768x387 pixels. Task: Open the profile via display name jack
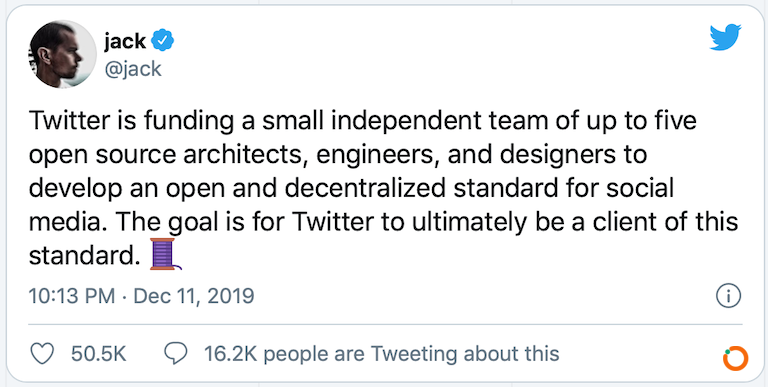(x=124, y=42)
